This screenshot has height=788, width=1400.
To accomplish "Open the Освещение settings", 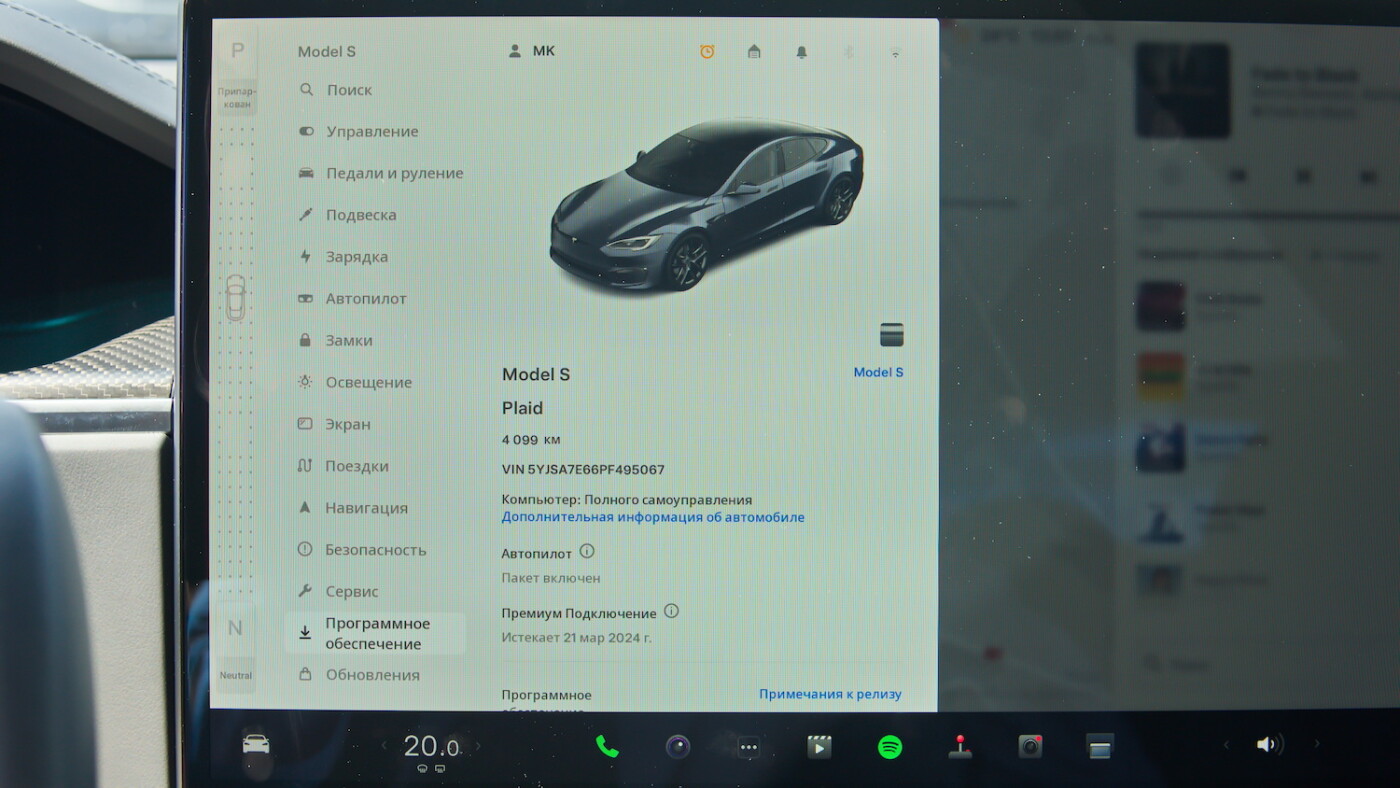I will tap(355, 383).
